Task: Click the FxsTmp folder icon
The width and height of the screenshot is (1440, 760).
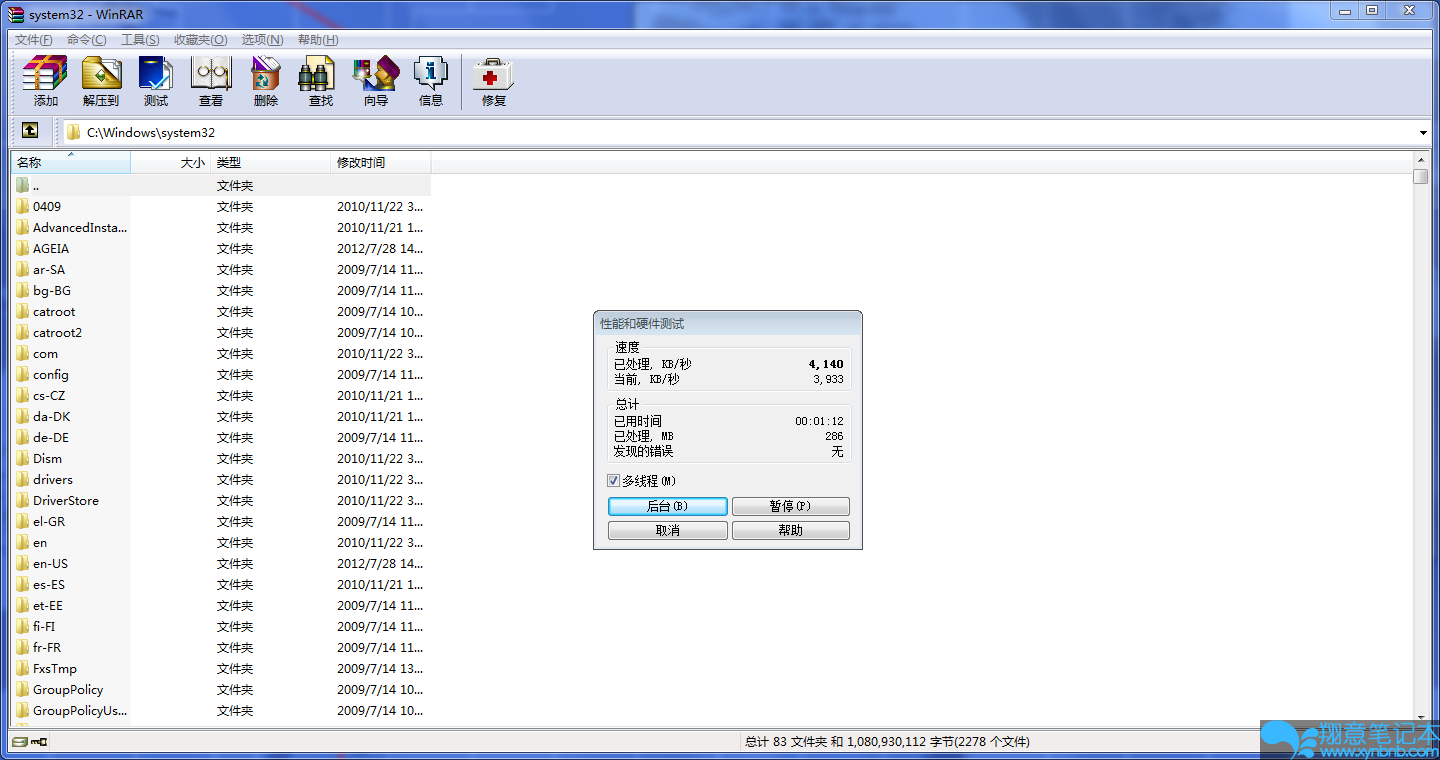Action: (x=23, y=668)
